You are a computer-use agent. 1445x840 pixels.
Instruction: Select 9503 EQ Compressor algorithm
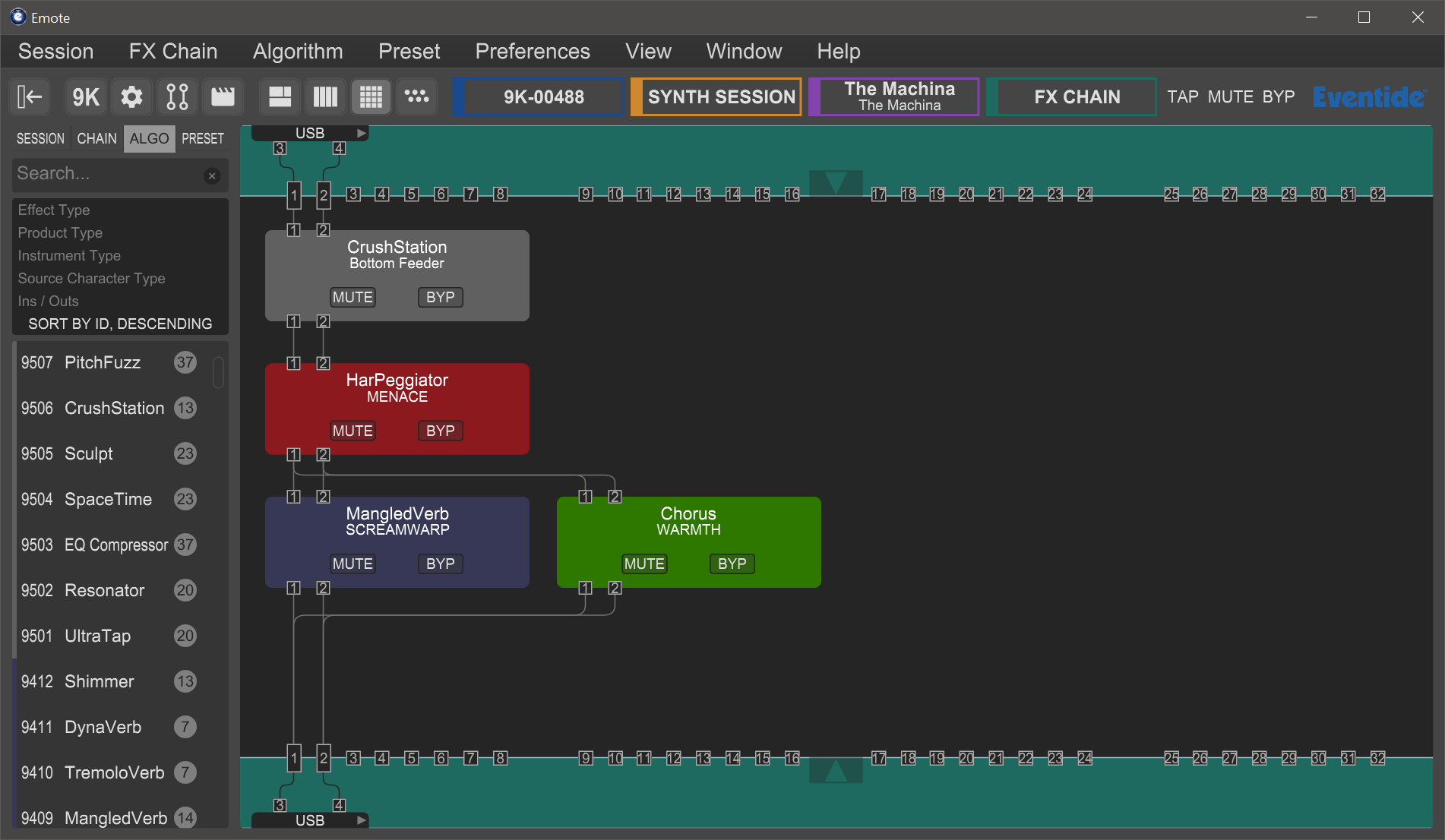coord(111,545)
